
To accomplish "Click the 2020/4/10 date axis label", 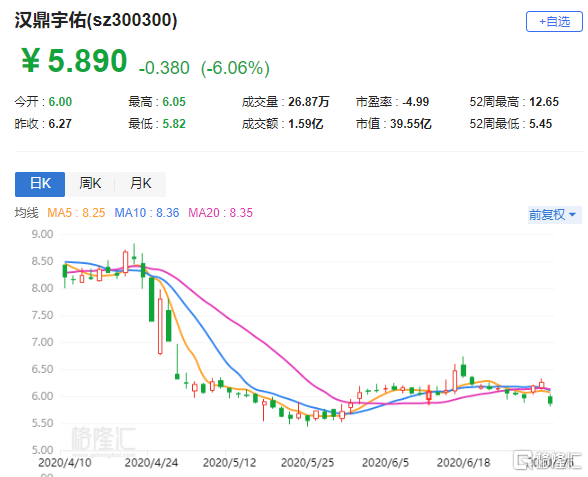I will [x=64, y=462].
